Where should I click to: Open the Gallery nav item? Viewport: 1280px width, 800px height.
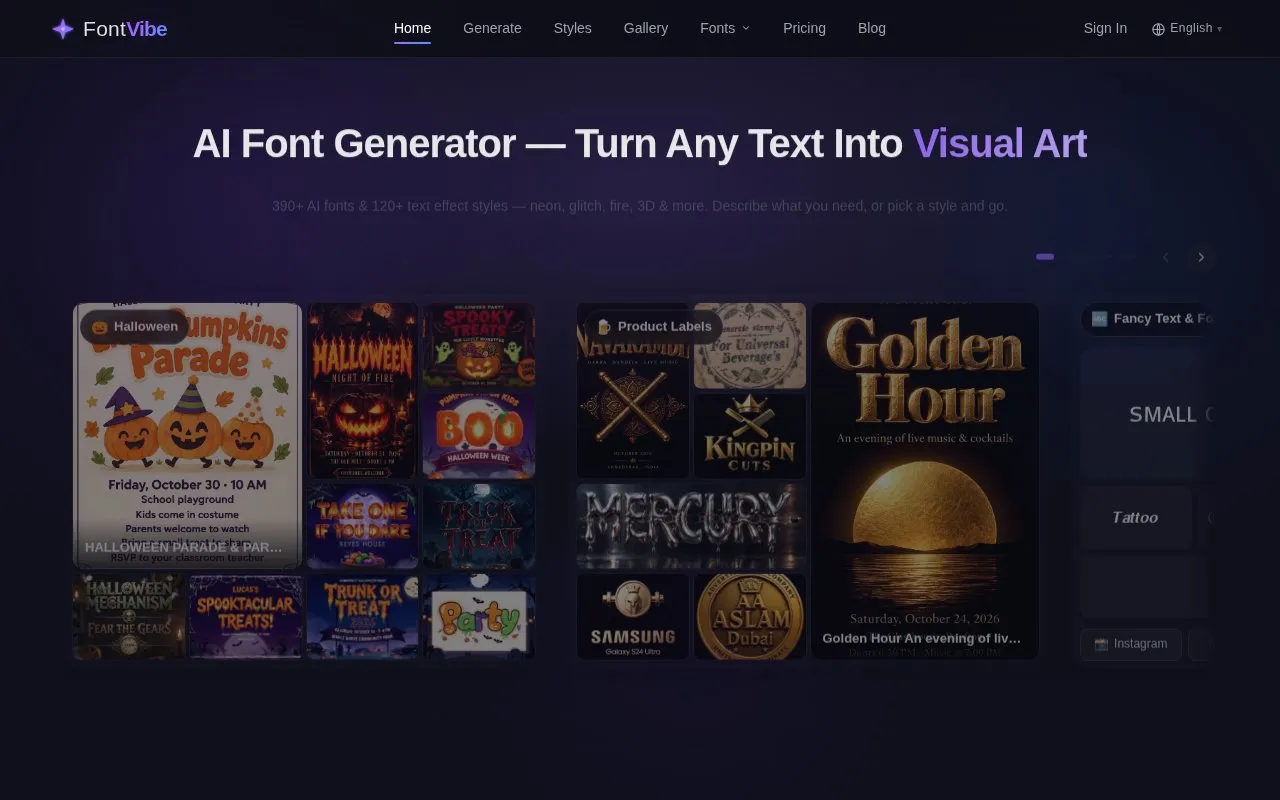[x=646, y=28]
